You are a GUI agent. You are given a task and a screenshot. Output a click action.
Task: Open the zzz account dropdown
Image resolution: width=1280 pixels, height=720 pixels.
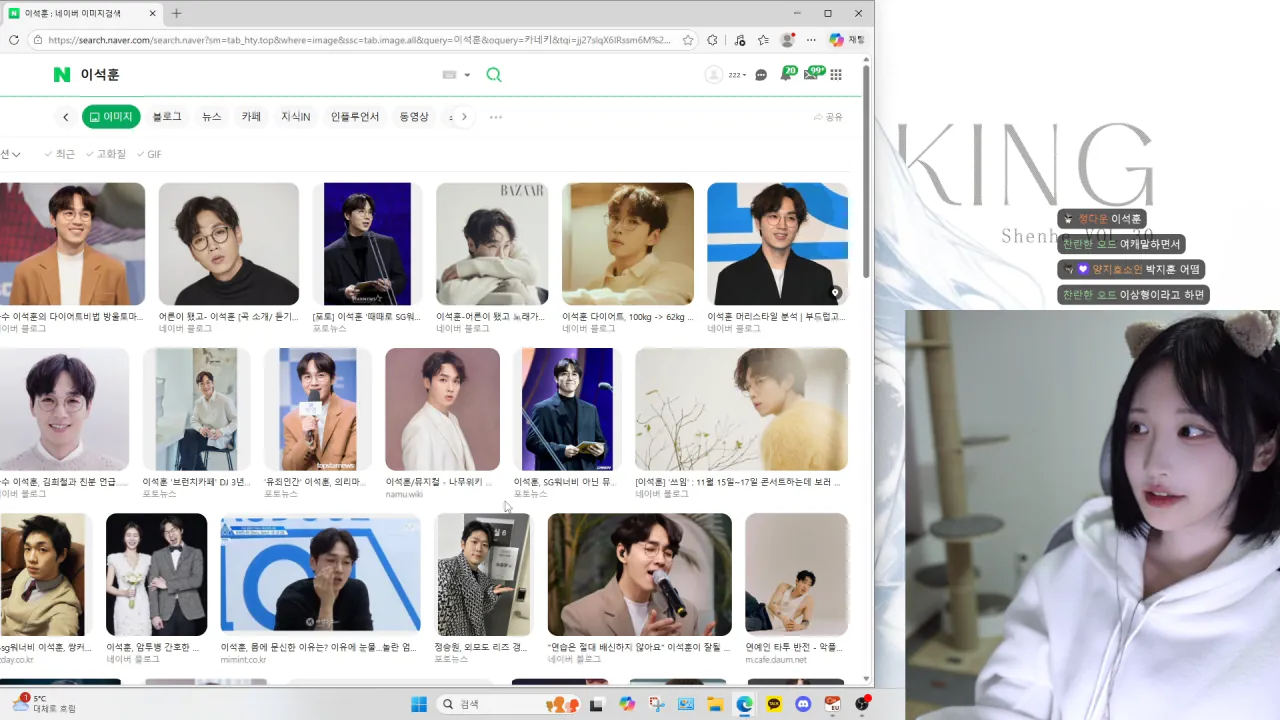click(737, 75)
